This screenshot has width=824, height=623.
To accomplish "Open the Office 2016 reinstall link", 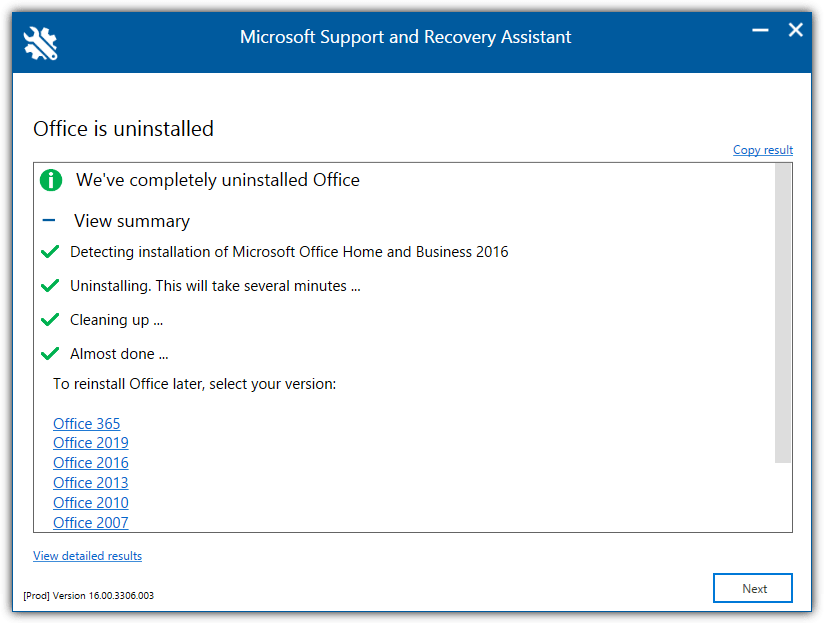I will click(90, 462).
